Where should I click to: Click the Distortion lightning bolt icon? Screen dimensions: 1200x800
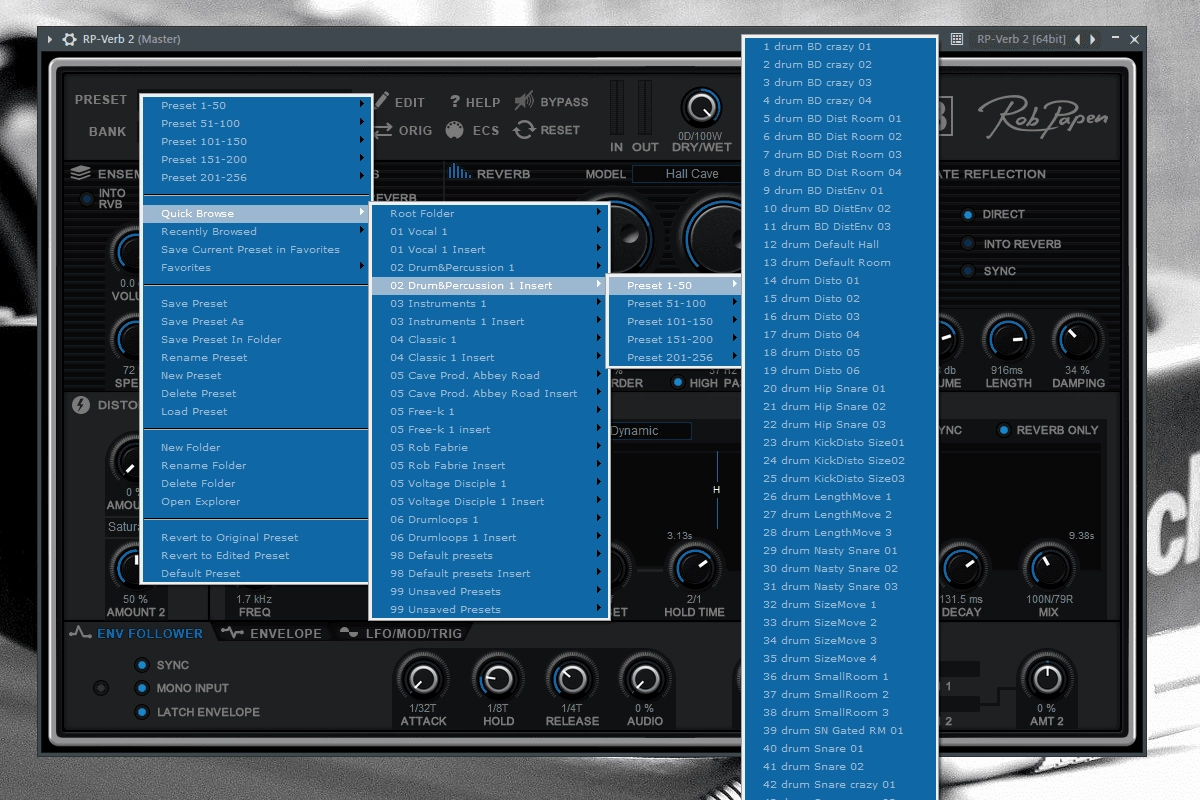click(x=81, y=405)
